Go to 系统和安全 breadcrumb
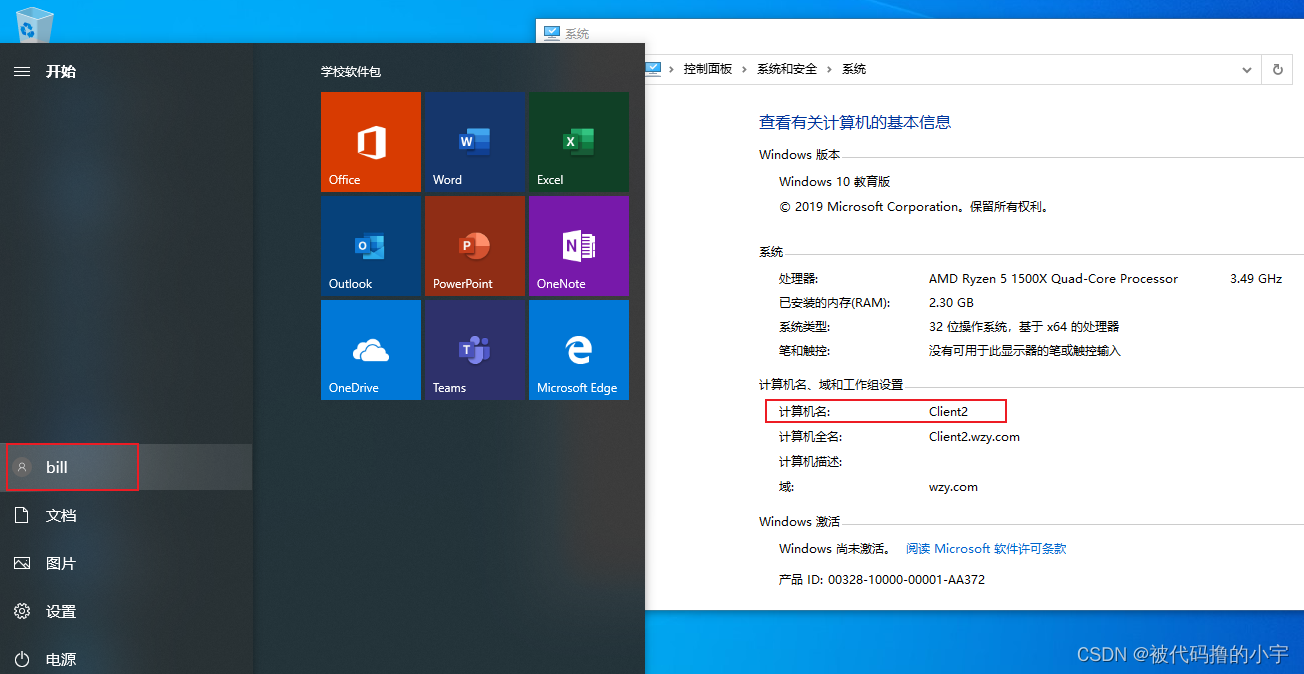 pos(787,69)
